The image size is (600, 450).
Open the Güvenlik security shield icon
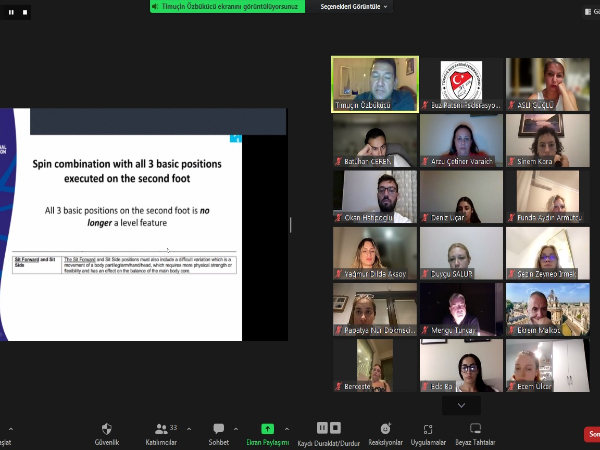pos(107,429)
